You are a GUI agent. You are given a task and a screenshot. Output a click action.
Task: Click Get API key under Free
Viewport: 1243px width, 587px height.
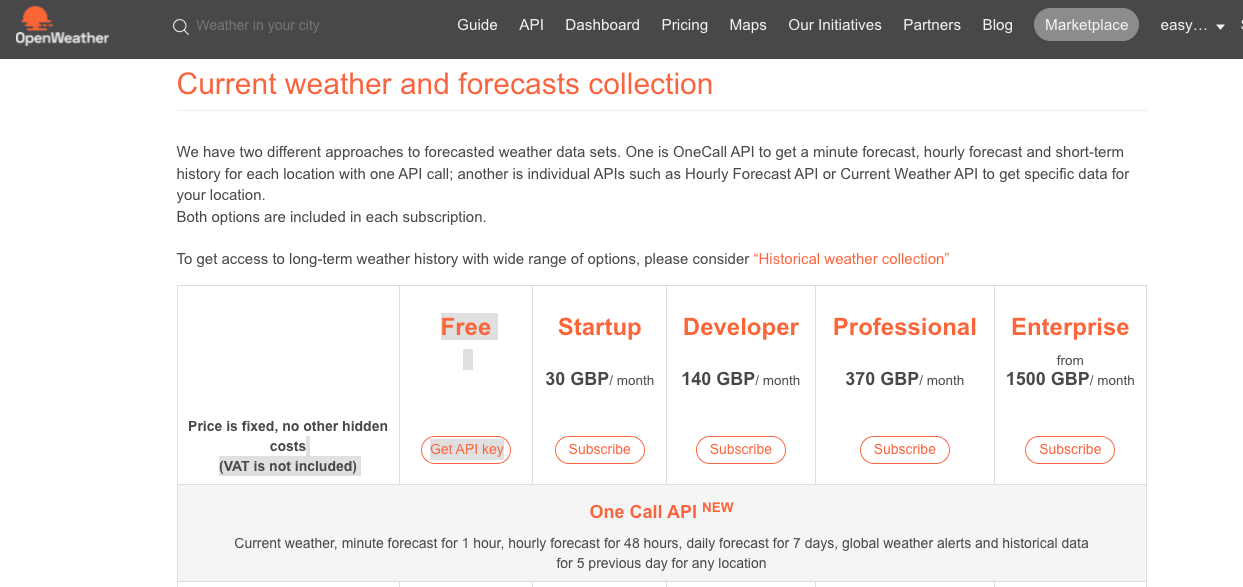pos(466,450)
